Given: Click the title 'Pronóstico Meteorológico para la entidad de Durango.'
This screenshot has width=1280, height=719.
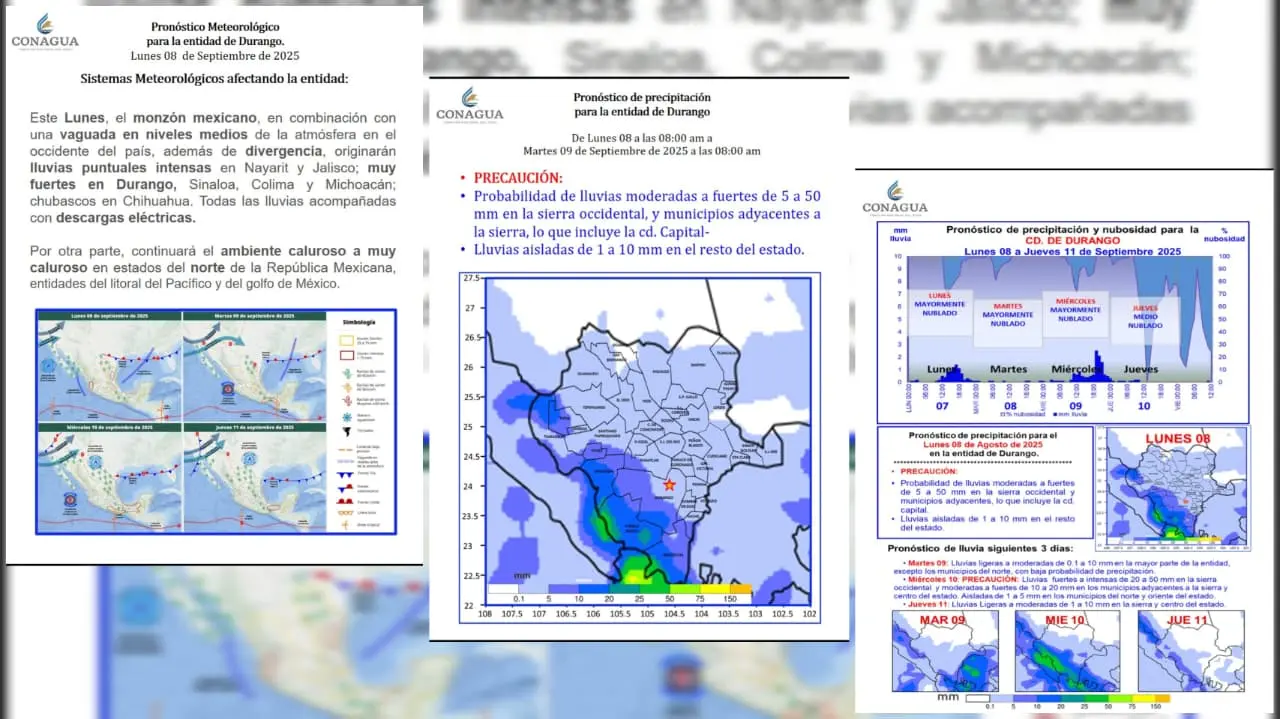Looking at the screenshot, I should coord(215,34).
